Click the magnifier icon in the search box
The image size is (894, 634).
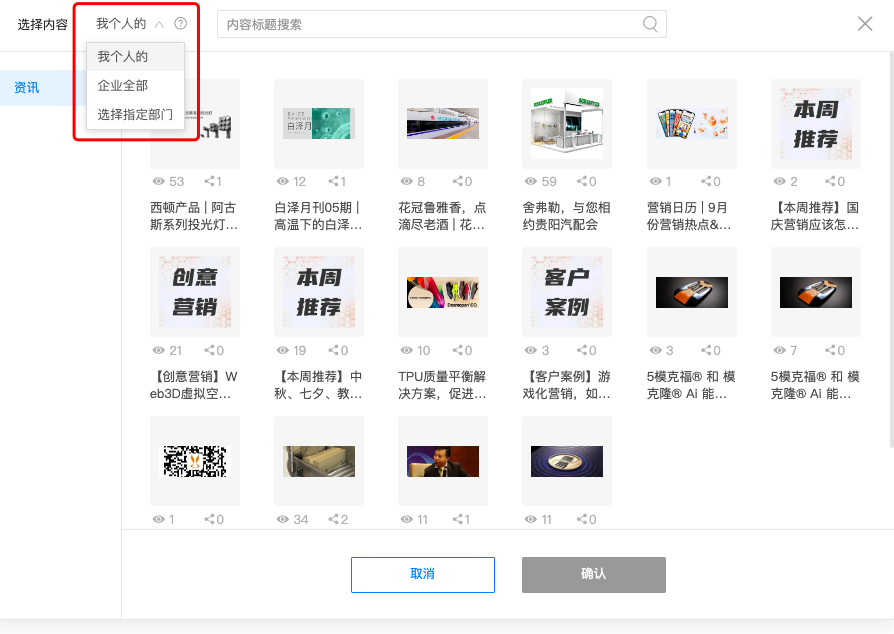click(x=650, y=24)
